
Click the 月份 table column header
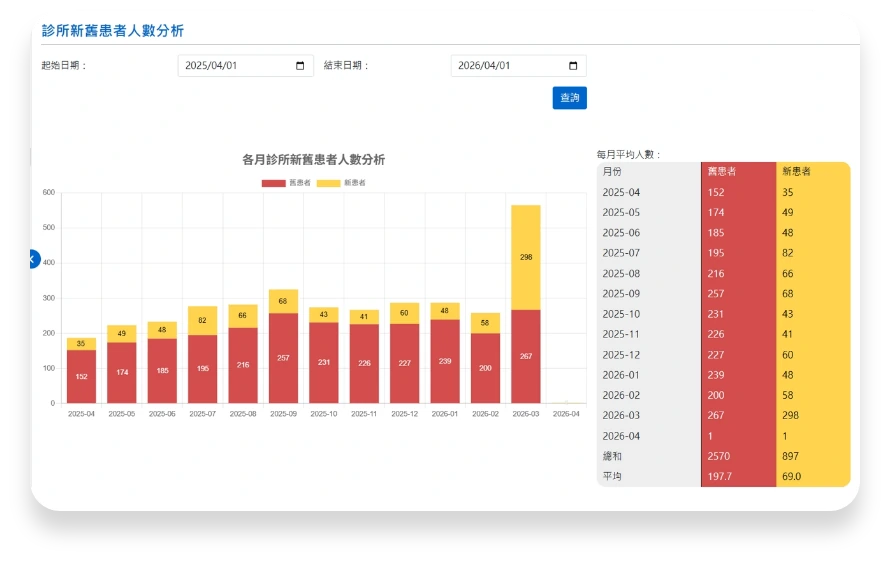click(x=612, y=171)
